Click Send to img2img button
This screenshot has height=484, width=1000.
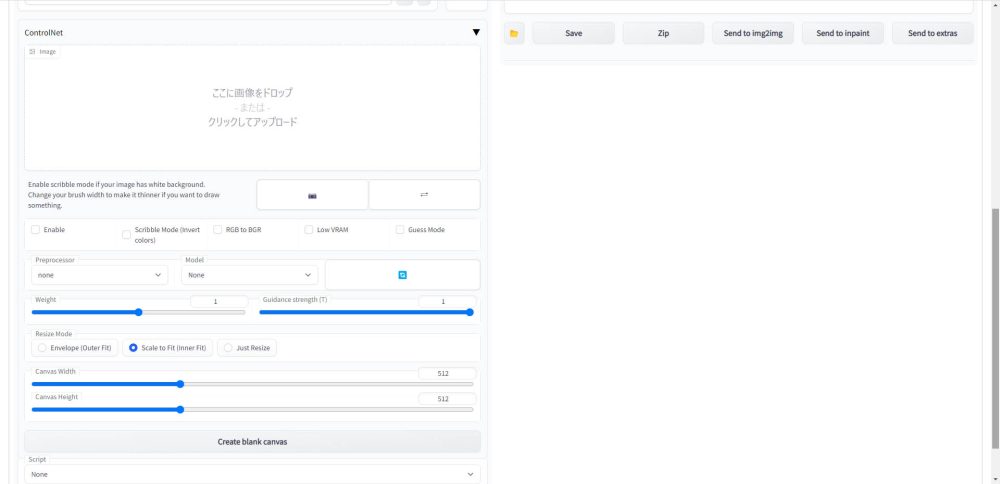point(753,33)
